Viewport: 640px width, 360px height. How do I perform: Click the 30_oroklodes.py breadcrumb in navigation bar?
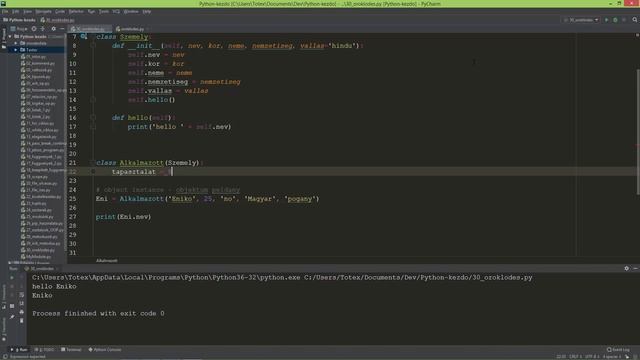58,20
